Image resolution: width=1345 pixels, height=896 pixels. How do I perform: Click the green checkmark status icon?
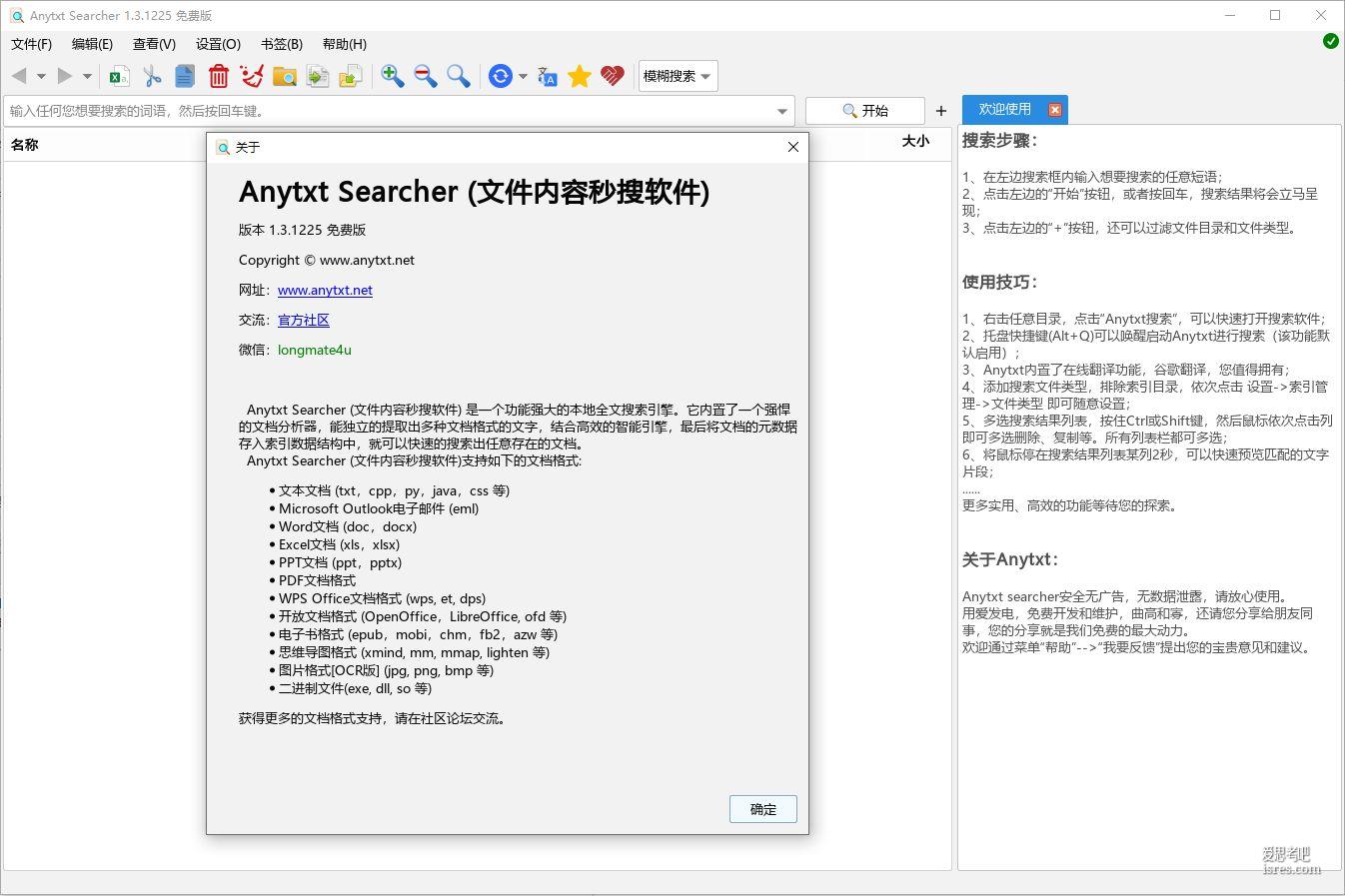click(x=1331, y=41)
